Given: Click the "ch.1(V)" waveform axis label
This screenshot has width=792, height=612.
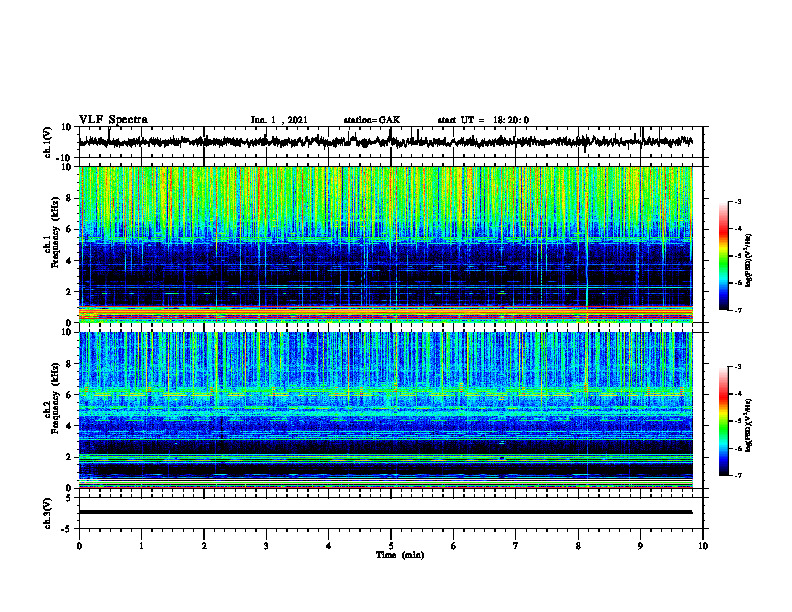Looking at the screenshot, I should tap(48, 142).
